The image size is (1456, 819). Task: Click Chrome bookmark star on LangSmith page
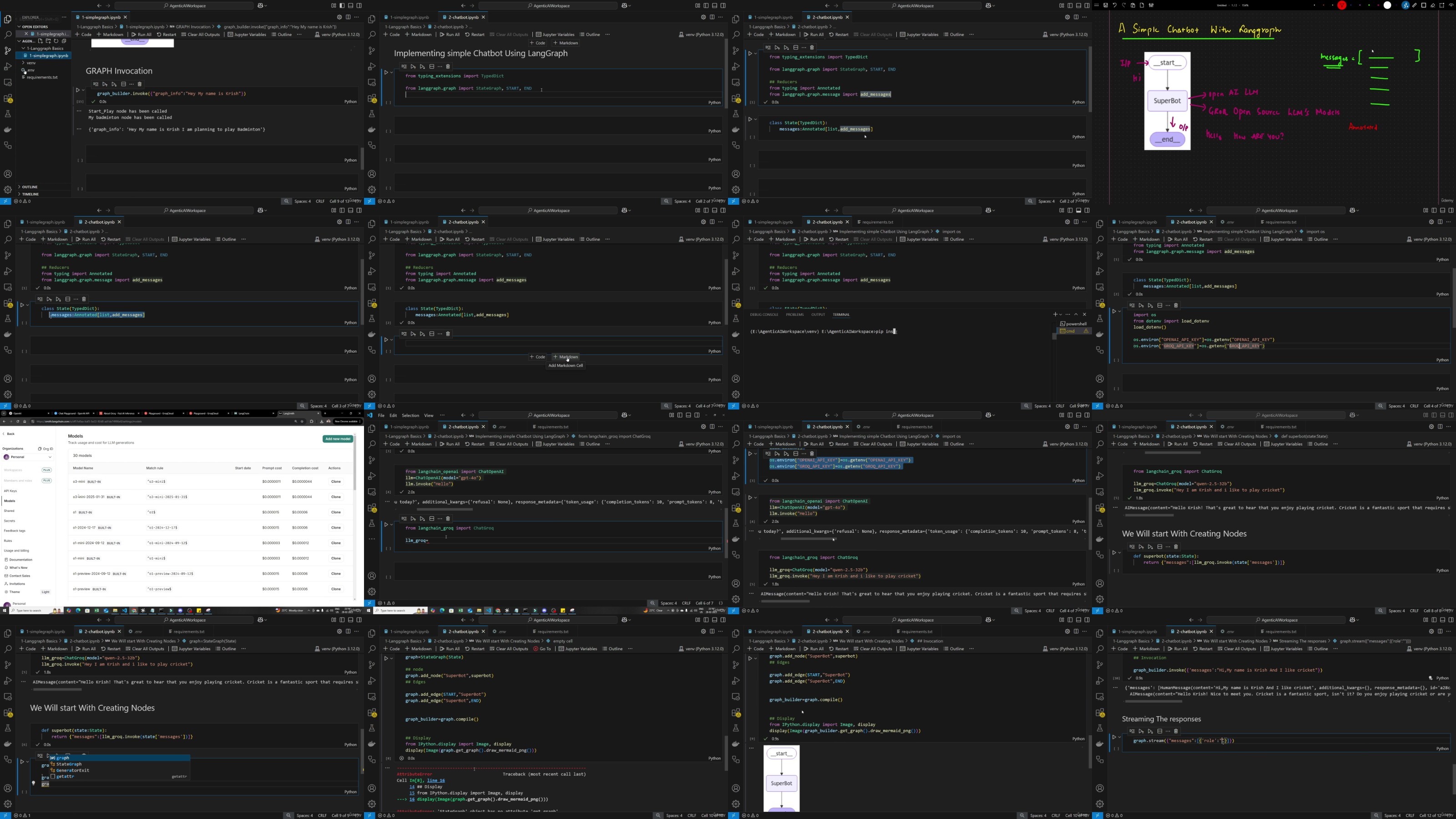point(303,422)
